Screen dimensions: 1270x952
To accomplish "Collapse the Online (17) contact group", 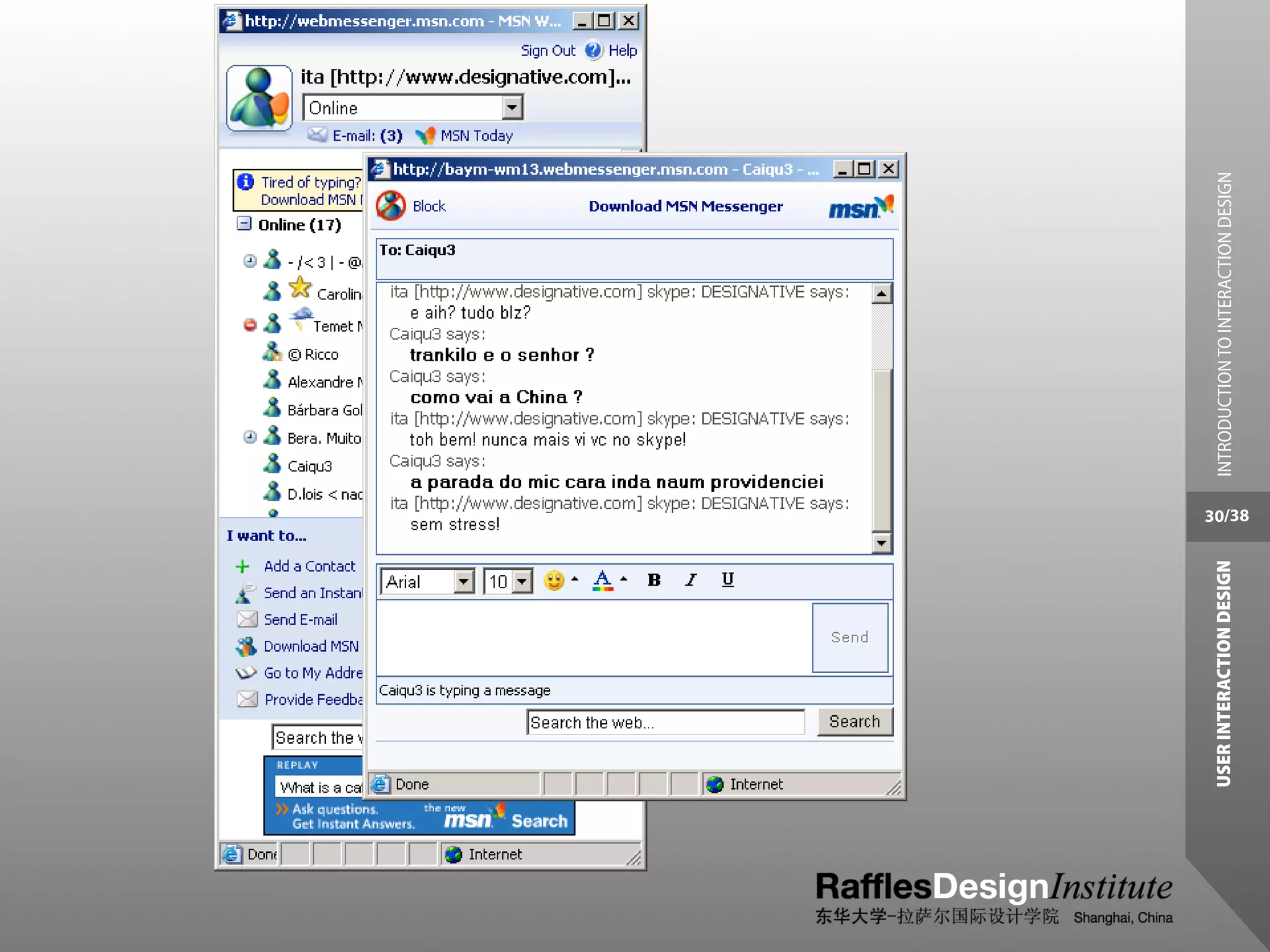I will pyautogui.click(x=244, y=224).
